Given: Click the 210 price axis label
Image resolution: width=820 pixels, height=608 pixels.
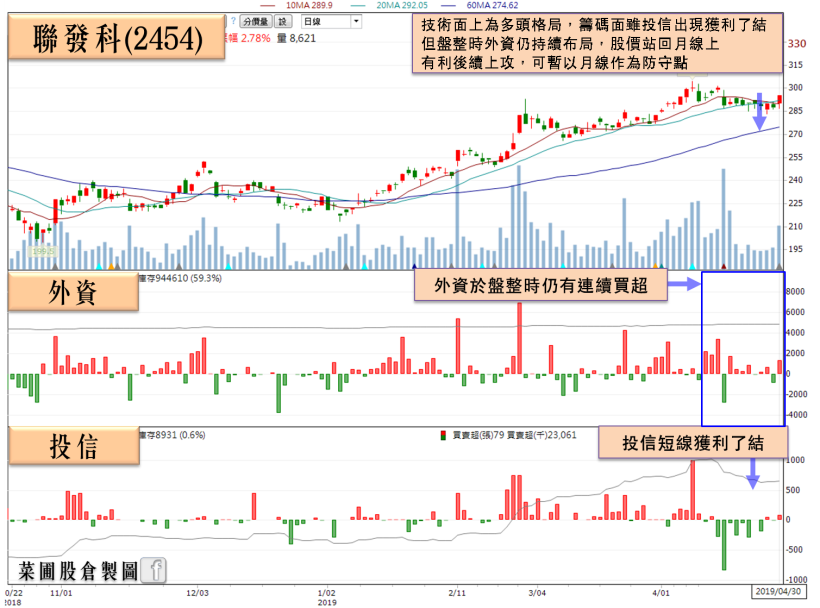Looking at the screenshot, I should point(795,226).
